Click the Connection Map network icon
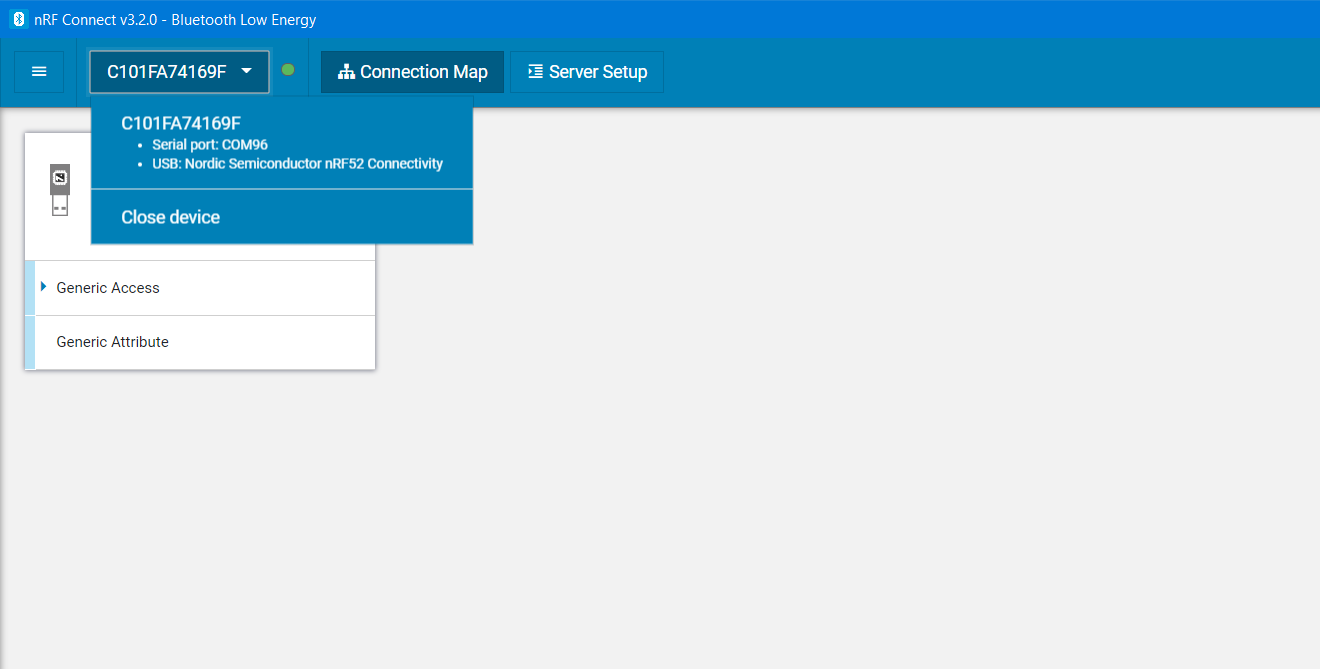Screen dimensions: 1320x669 tap(345, 71)
